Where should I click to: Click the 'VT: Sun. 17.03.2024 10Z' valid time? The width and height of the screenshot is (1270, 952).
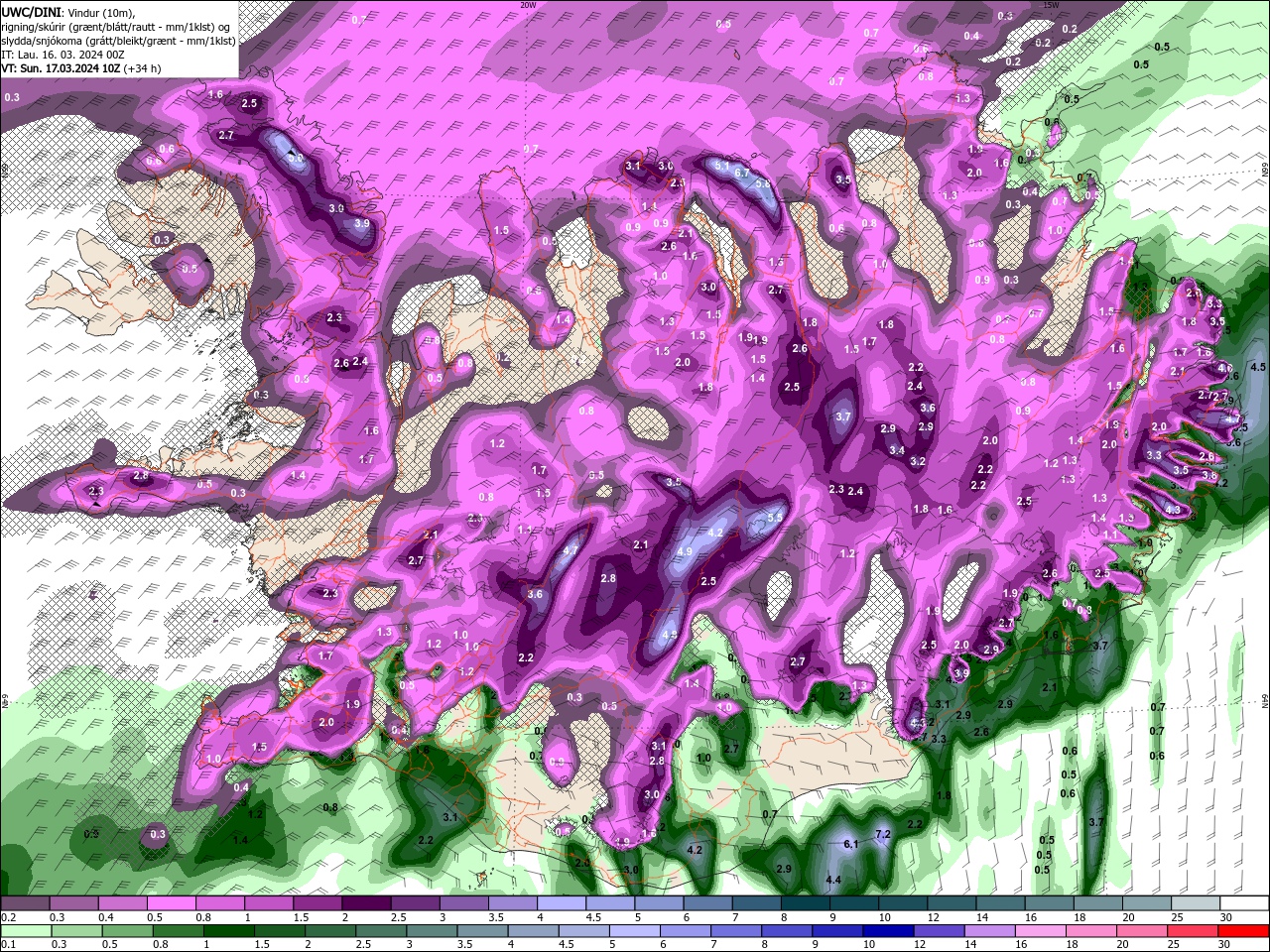(x=61, y=68)
